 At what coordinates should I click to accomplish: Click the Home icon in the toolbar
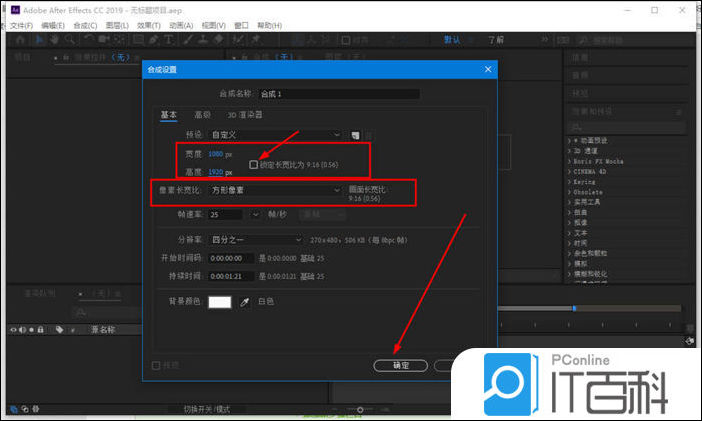(21, 40)
